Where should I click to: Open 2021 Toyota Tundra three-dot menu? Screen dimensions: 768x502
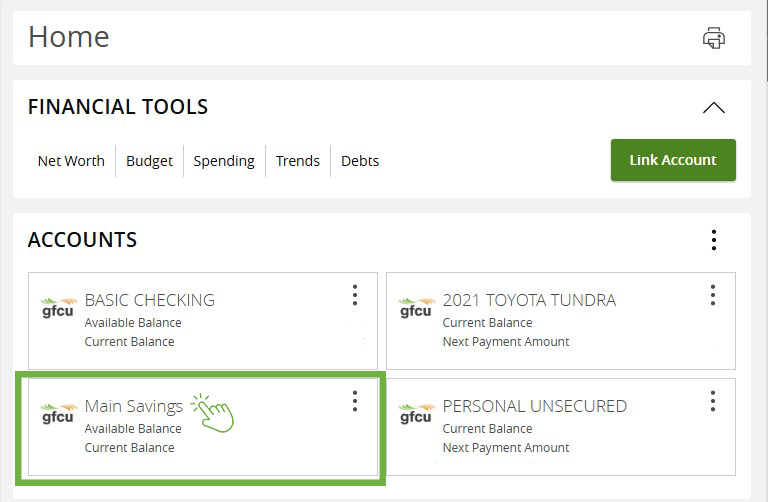coord(713,295)
